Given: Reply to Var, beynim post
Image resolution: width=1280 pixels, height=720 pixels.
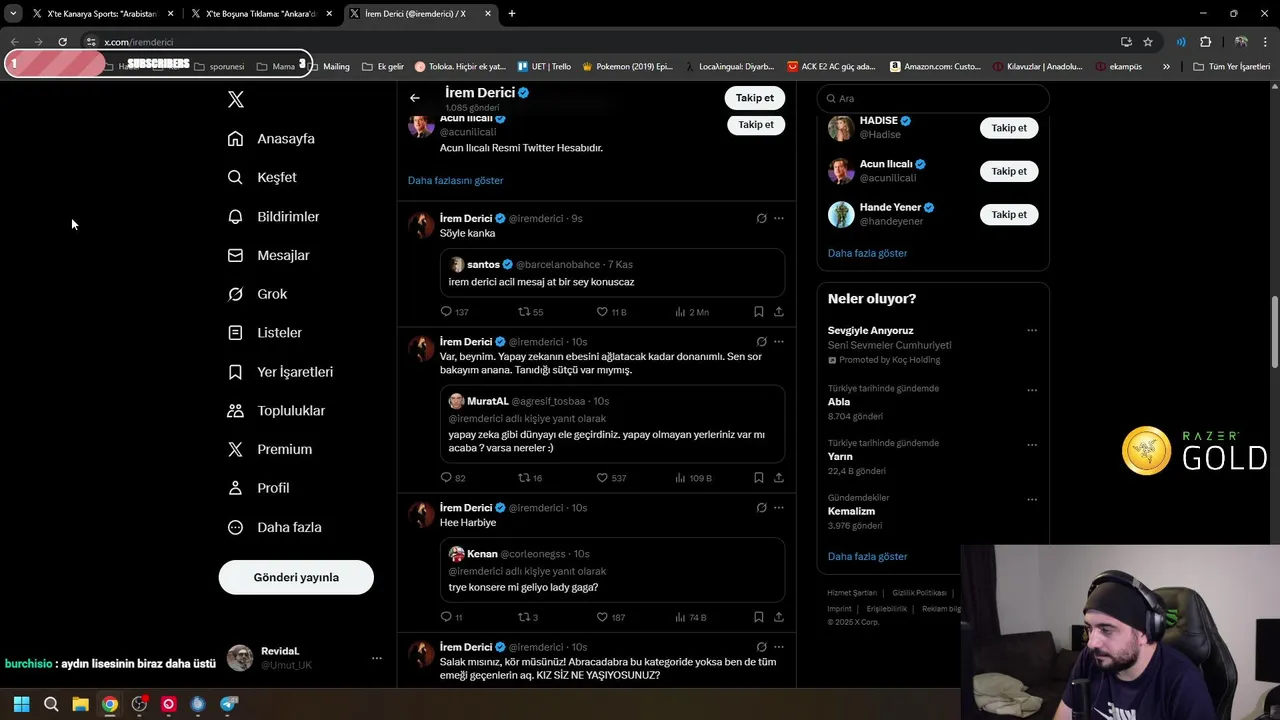Looking at the screenshot, I should click(453, 478).
